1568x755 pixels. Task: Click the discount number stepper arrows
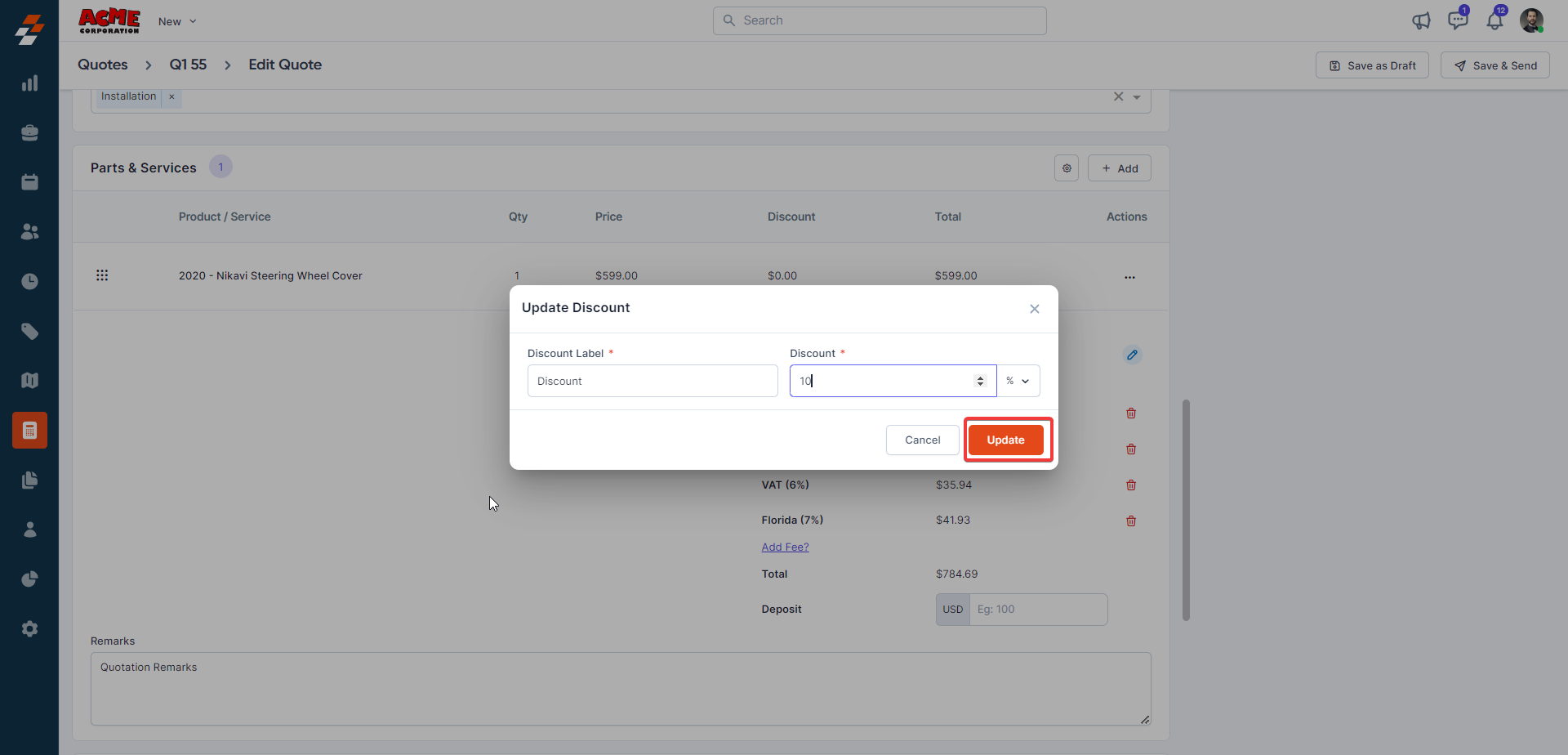point(980,381)
